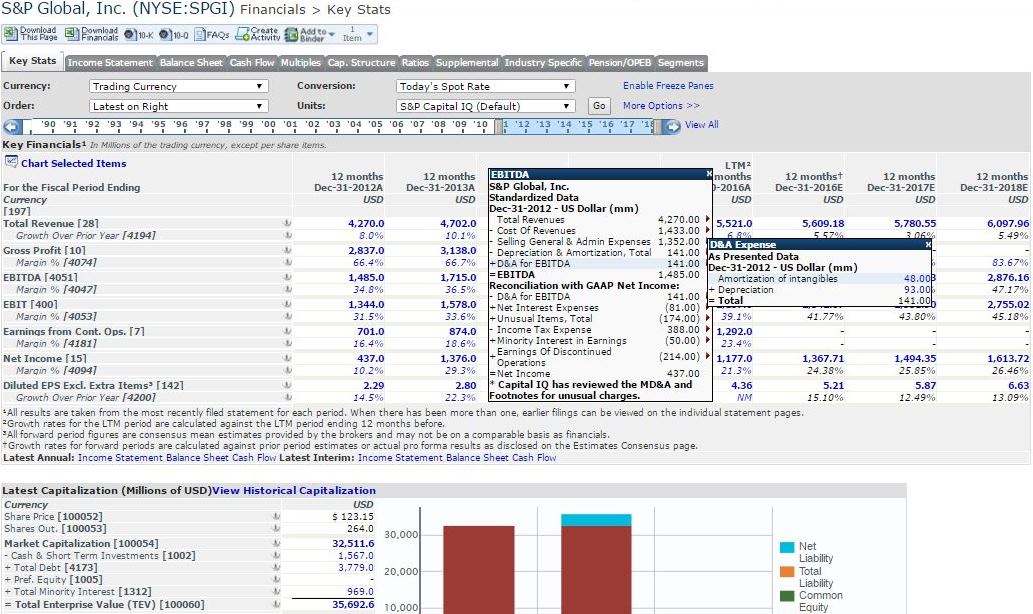Open the 10-Q filing icon
Viewport: 1033px width, 614px height.
165,34
